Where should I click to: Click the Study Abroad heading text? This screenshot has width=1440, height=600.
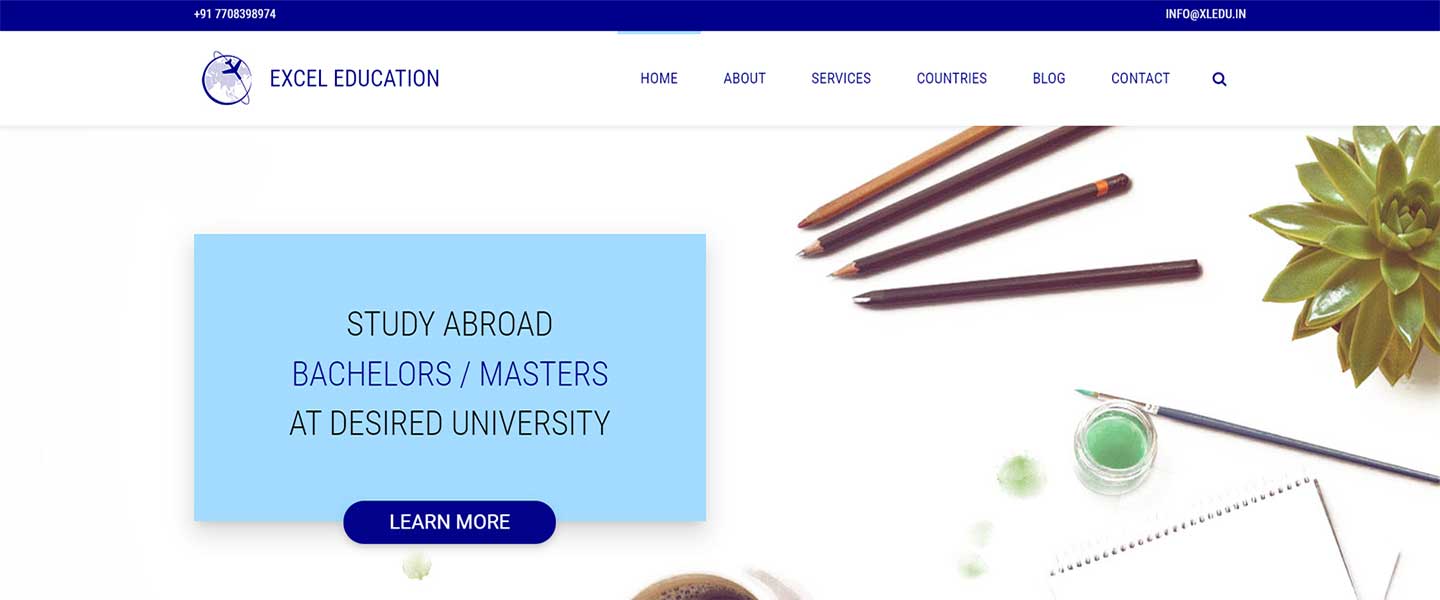[450, 324]
